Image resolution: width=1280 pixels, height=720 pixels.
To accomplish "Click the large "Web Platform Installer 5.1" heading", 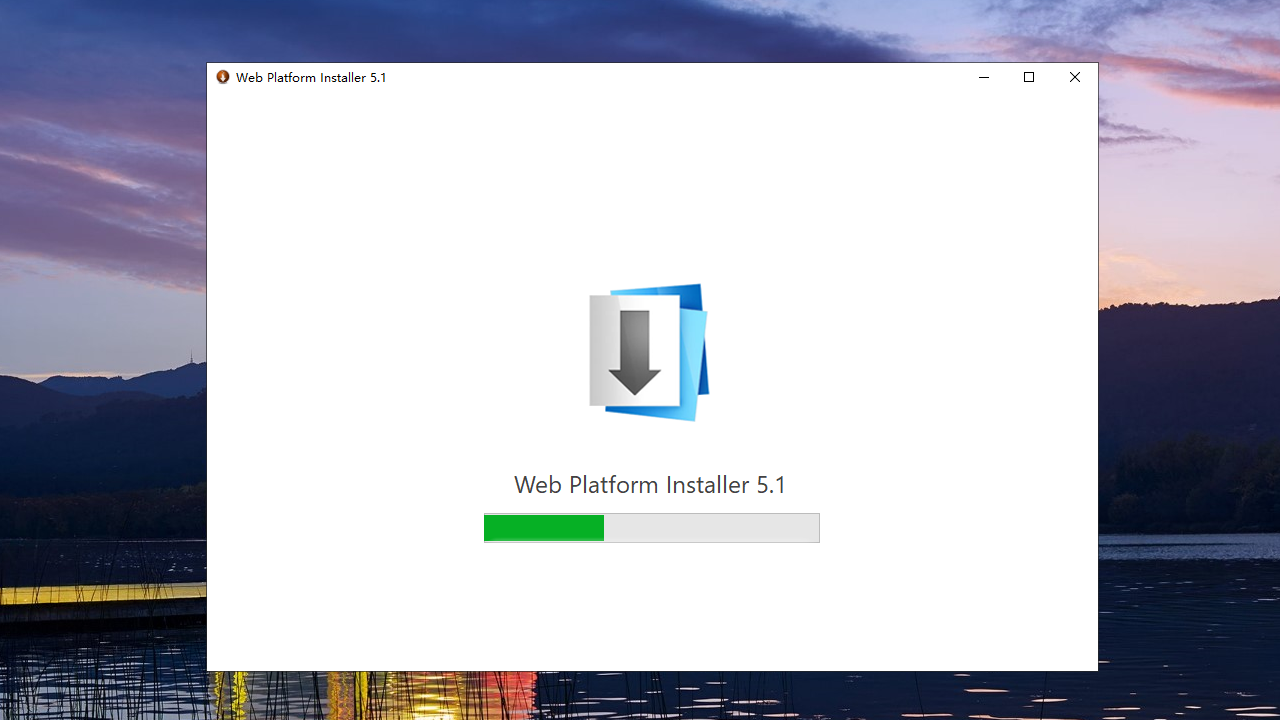I will (650, 485).
